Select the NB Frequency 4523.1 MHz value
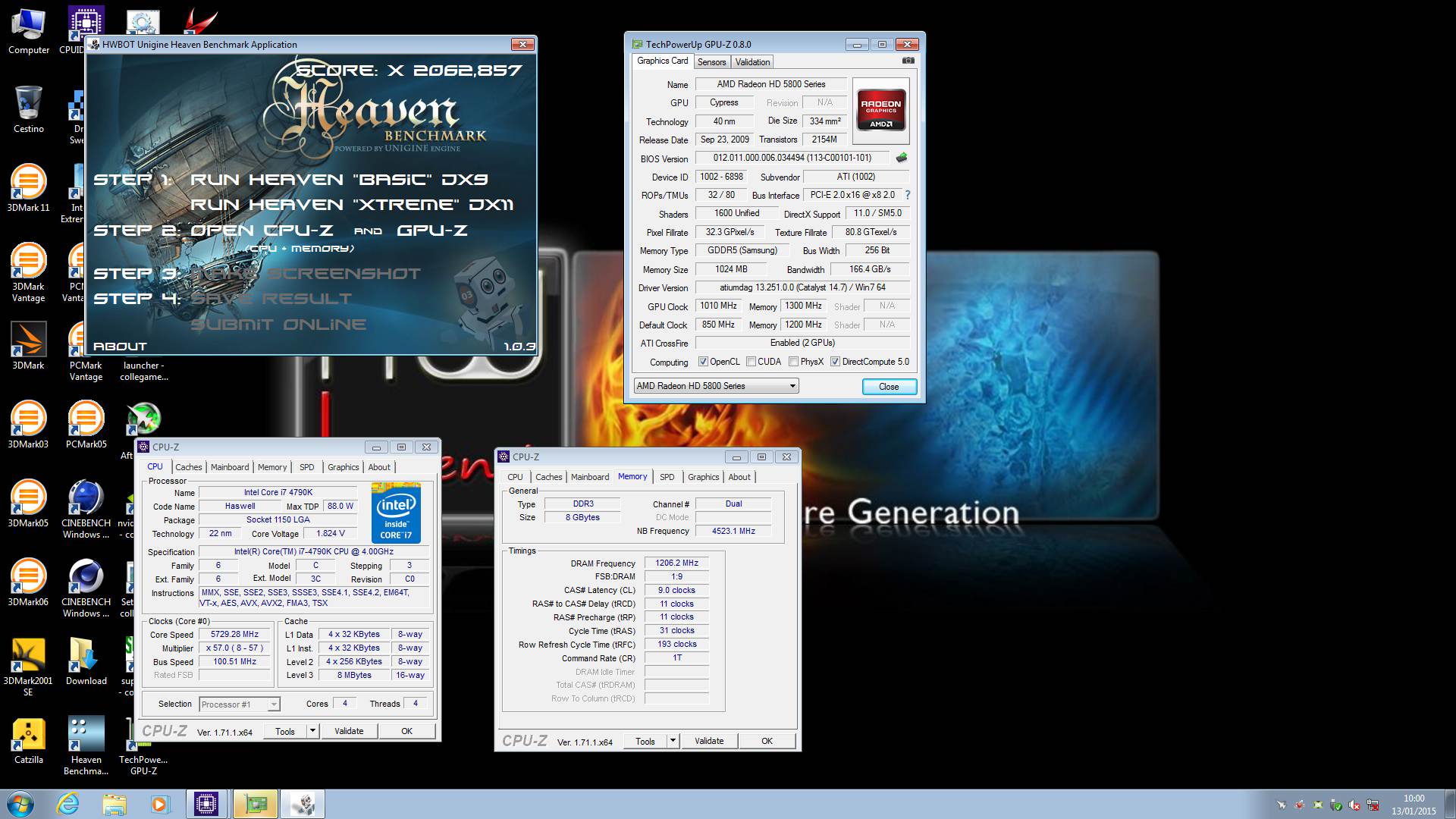 733,531
